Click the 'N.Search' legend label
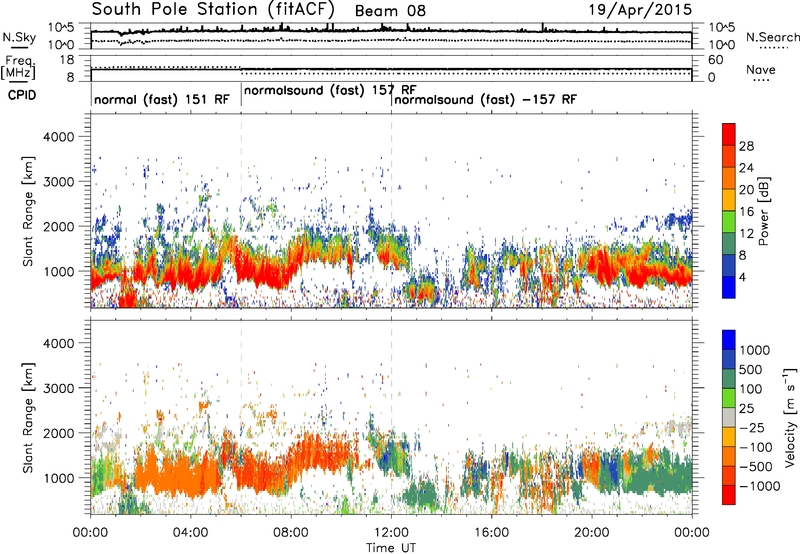Viewport: 800px width, 554px height. pos(772,37)
